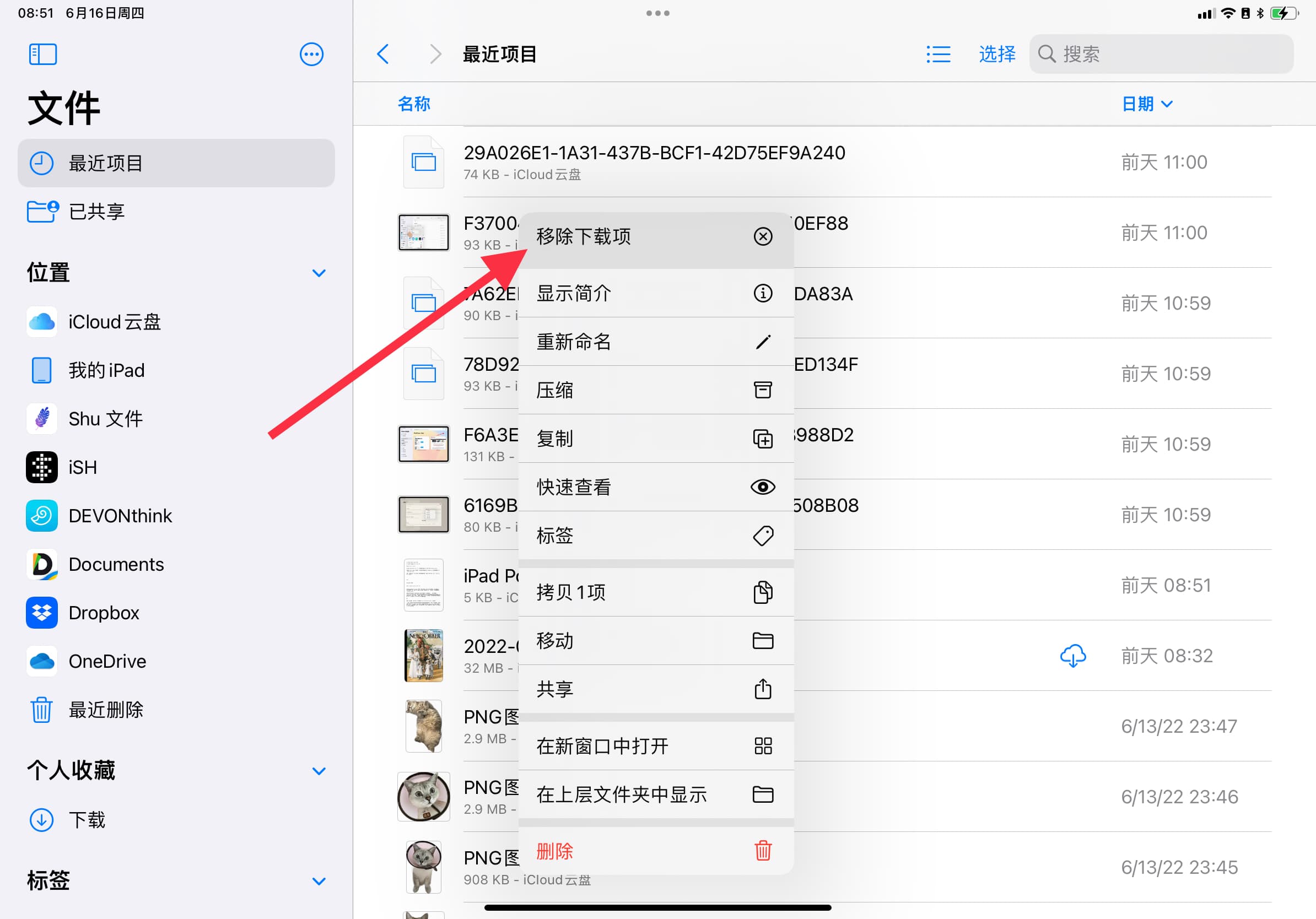Open the 下载 favorites folder
The width and height of the screenshot is (1316, 919).
(176, 820)
